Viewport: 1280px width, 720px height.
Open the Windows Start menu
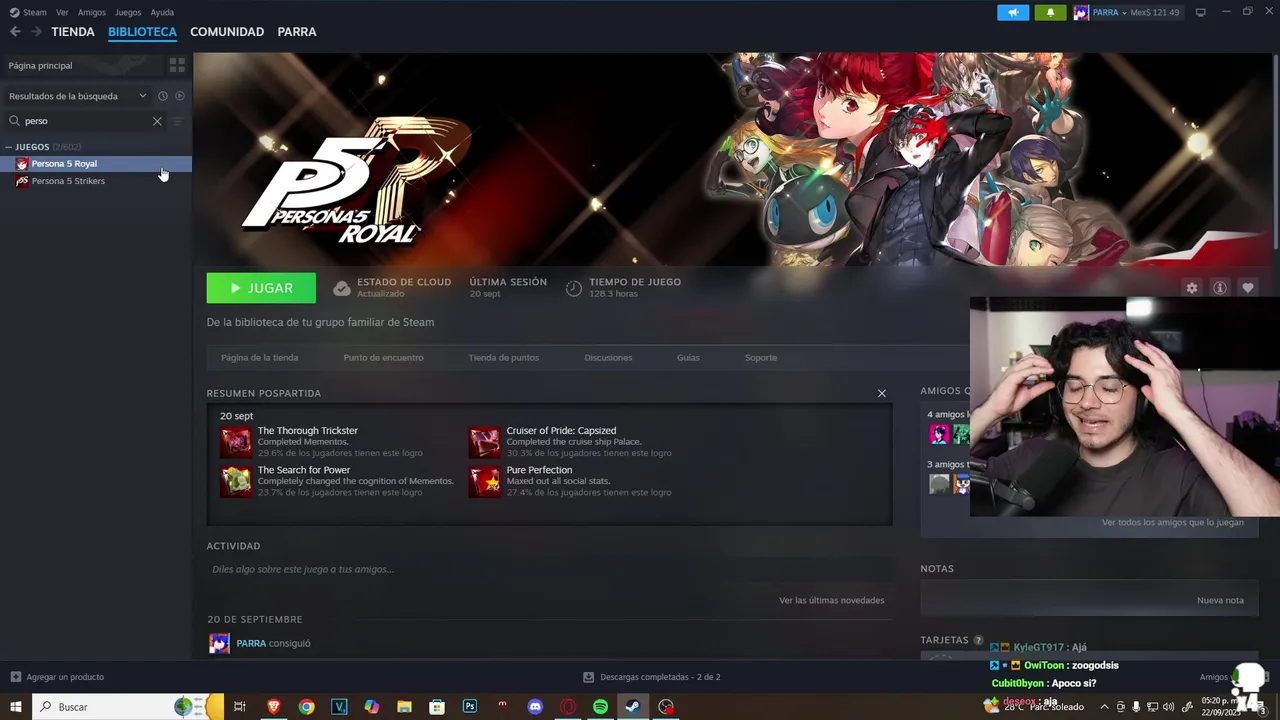[16, 707]
